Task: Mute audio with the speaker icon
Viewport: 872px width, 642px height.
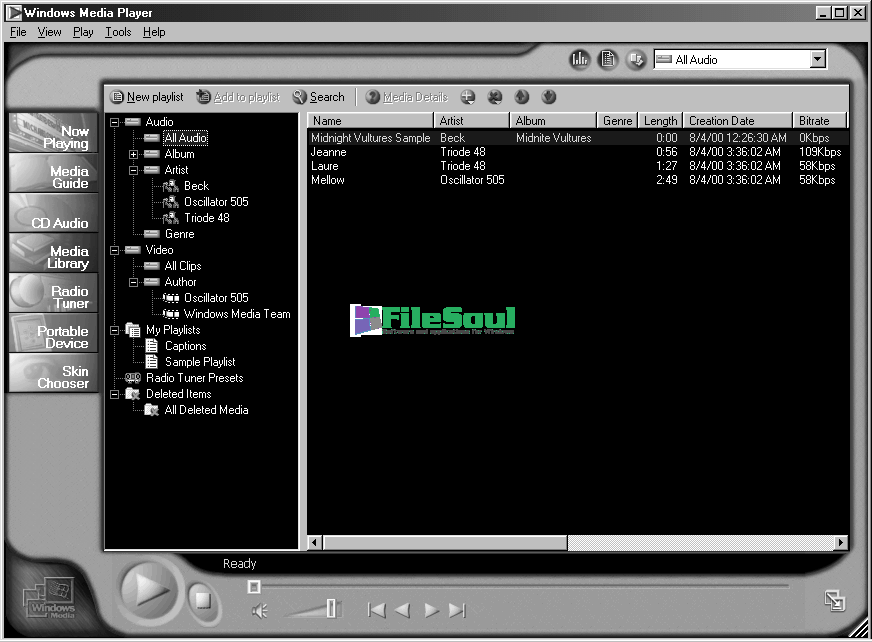Action: tap(260, 611)
